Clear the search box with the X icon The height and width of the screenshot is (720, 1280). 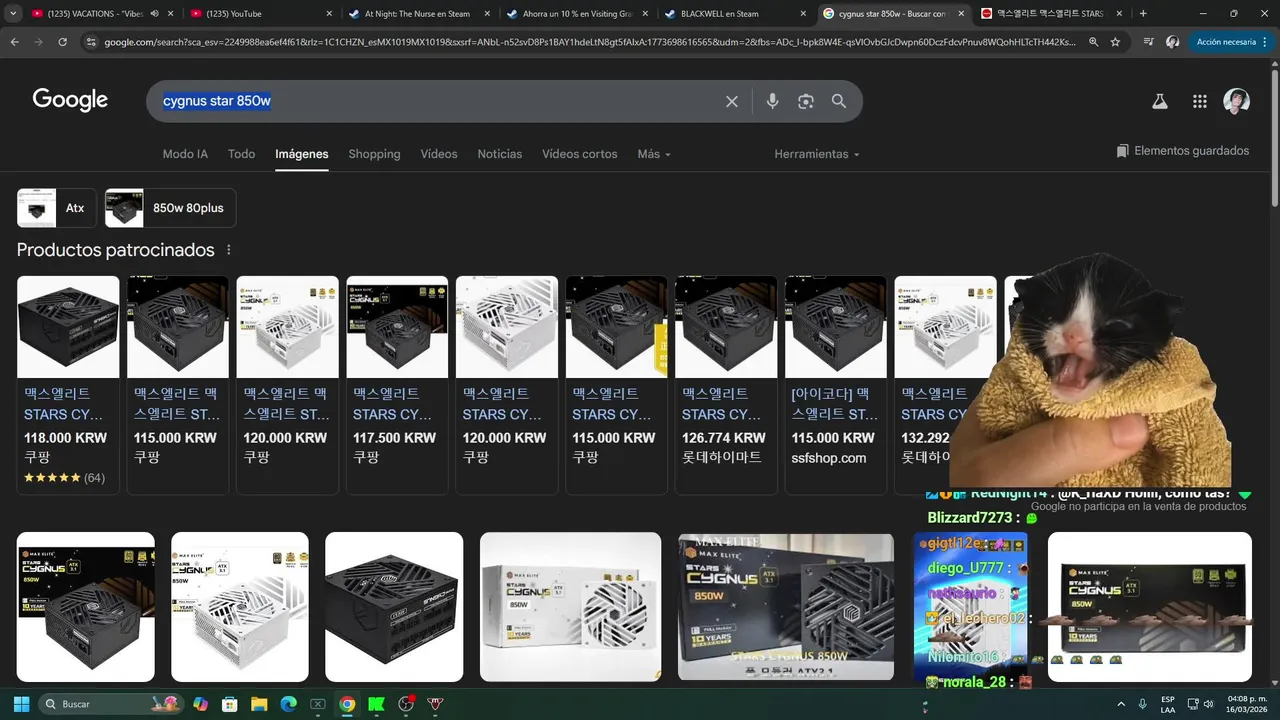(x=732, y=101)
